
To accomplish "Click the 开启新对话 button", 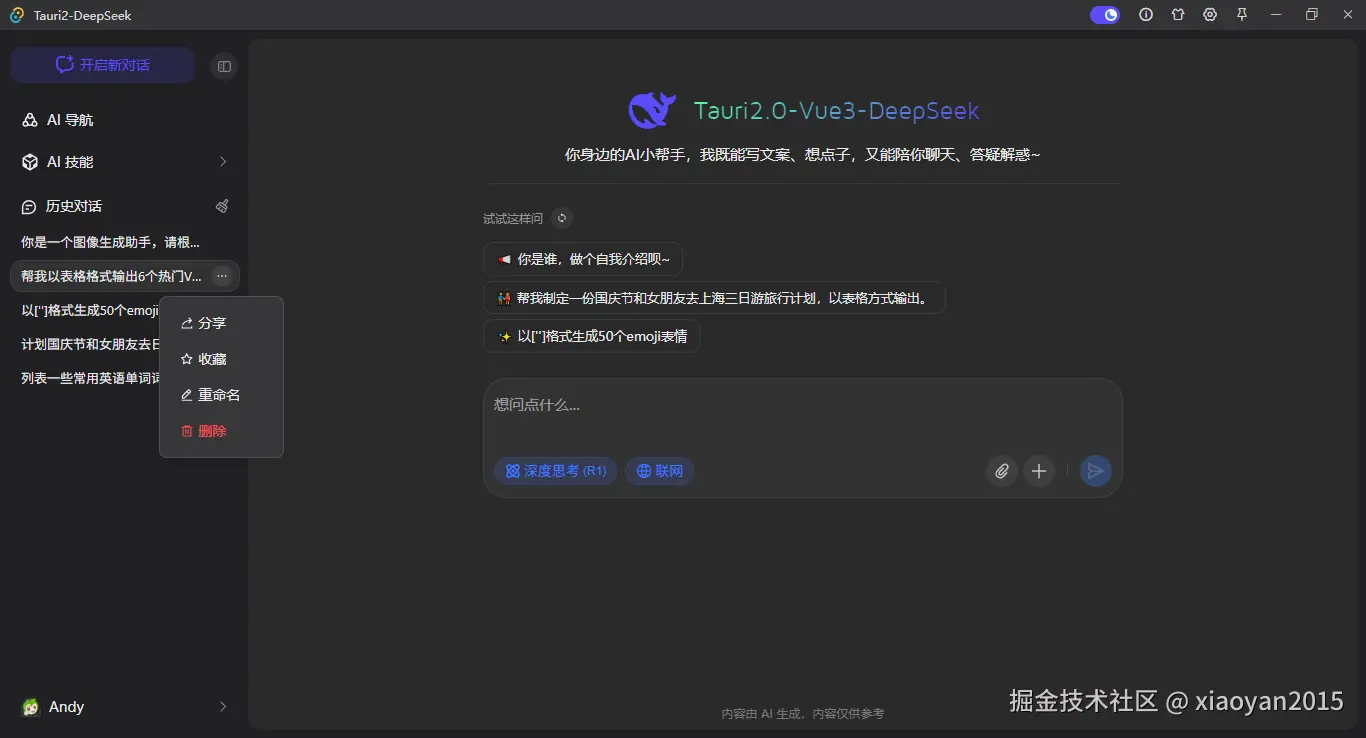I will (x=101, y=64).
